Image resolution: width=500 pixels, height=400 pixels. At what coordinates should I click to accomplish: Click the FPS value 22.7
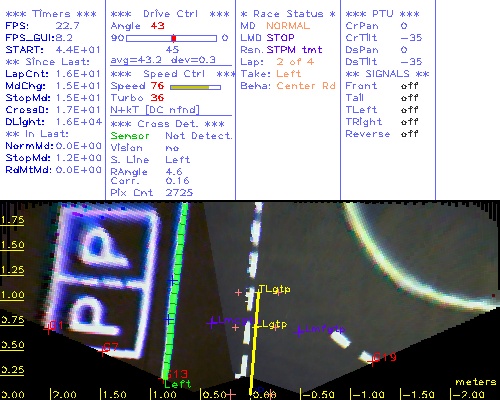click(x=68, y=26)
